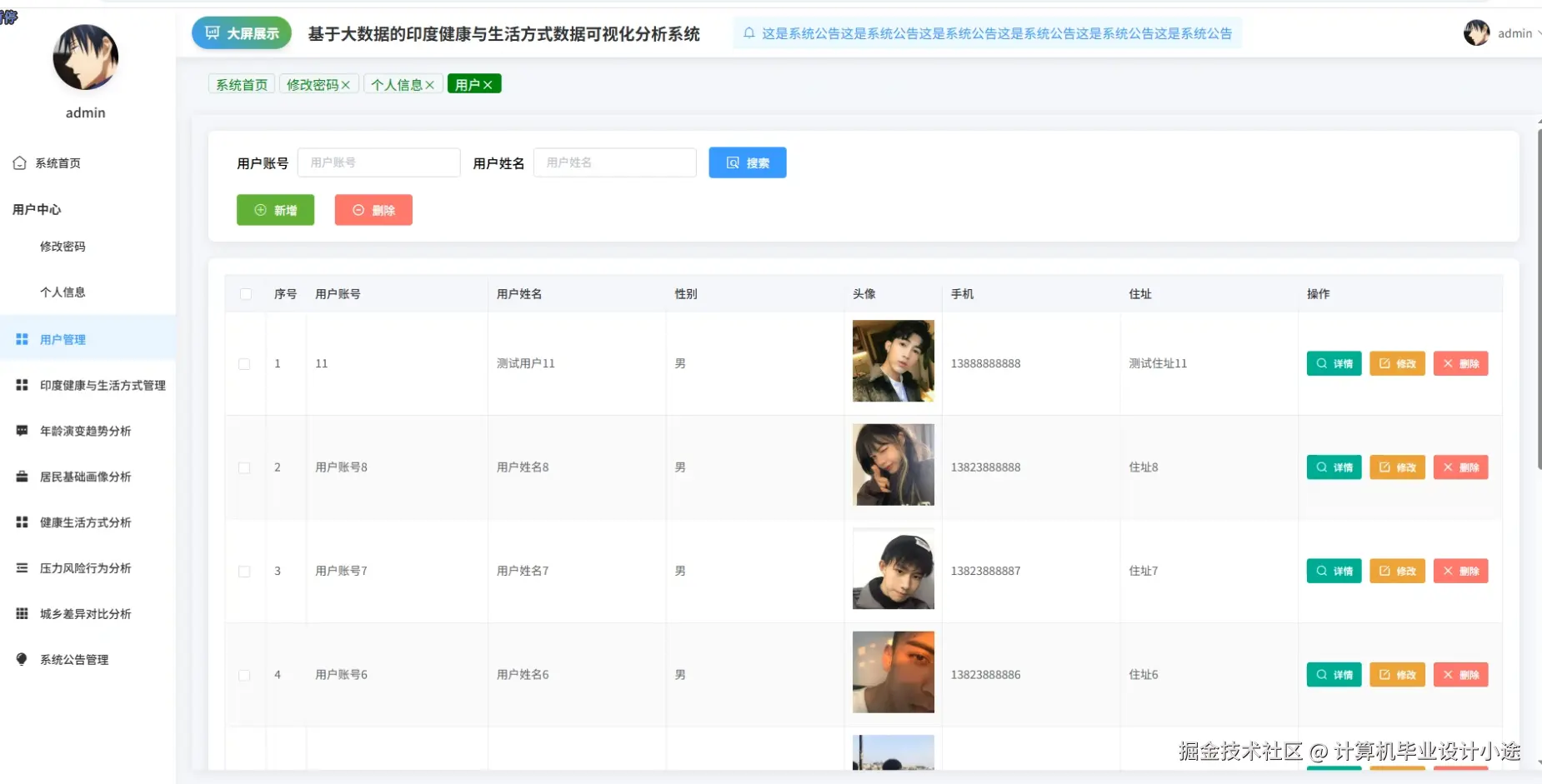
Task: Click 新增 to add a new user
Action: [275, 210]
